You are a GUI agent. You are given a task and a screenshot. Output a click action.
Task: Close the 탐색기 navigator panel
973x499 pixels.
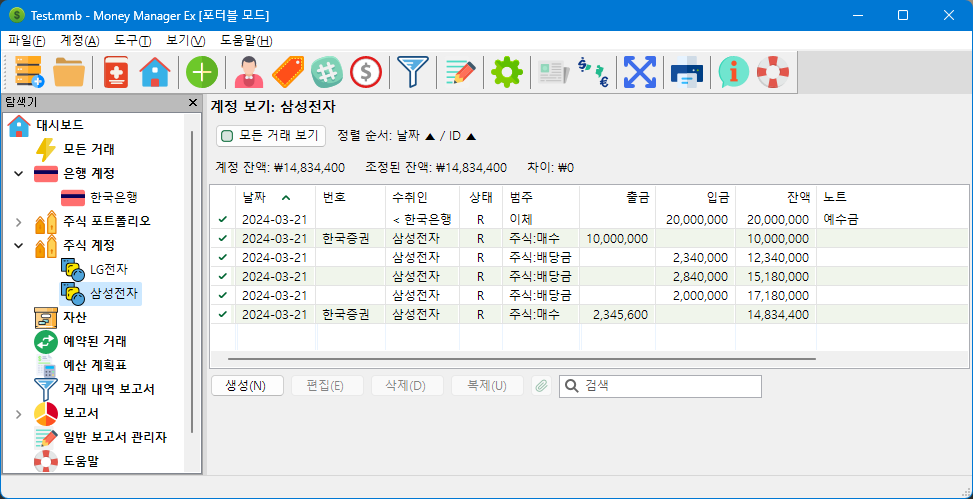(x=192, y=102)
